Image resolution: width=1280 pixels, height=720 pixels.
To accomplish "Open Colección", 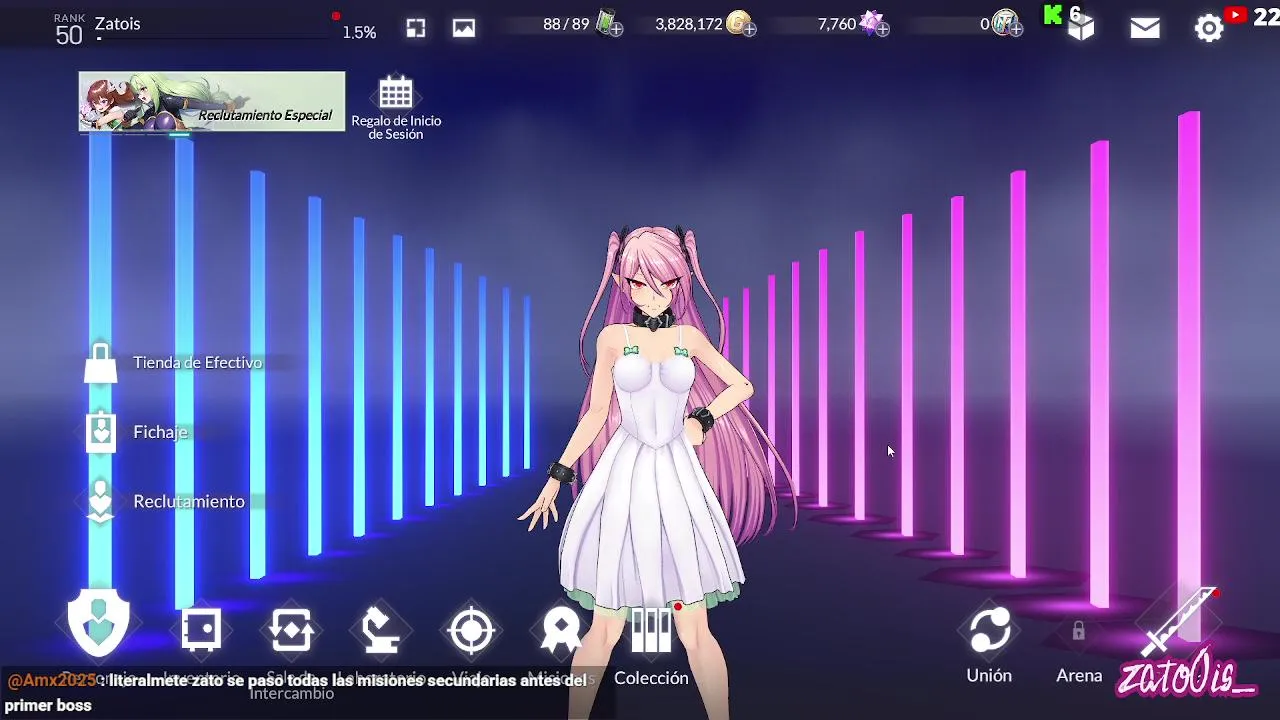I will point(651,645).
